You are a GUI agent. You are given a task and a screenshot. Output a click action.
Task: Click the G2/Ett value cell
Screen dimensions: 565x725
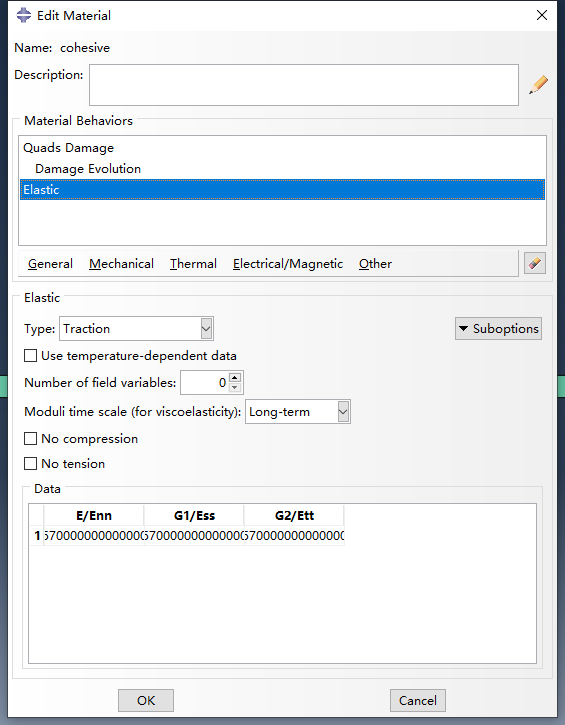294,536
